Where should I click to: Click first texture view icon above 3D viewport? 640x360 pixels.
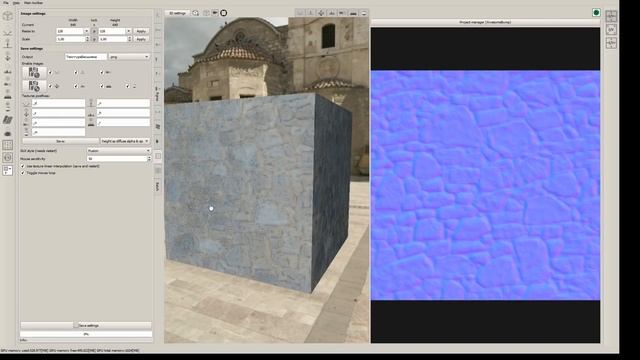[300, 13]
